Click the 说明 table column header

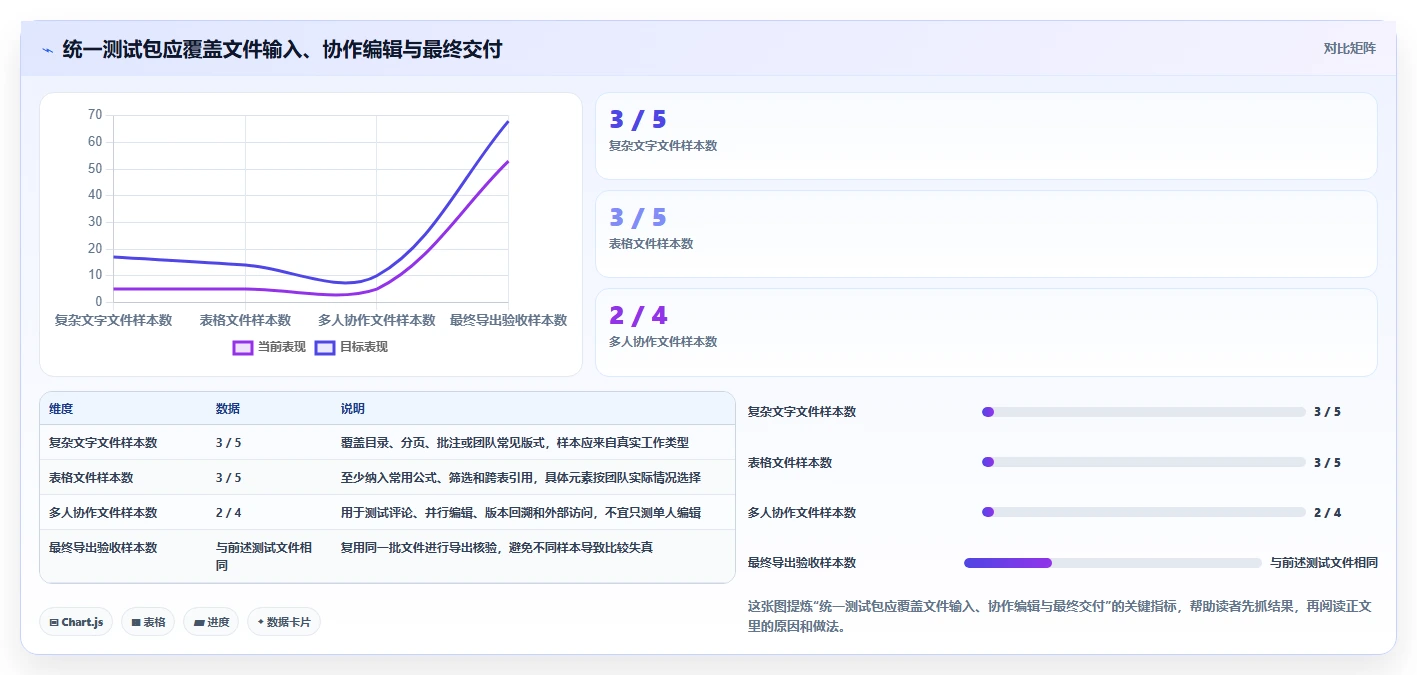(353, 409)
